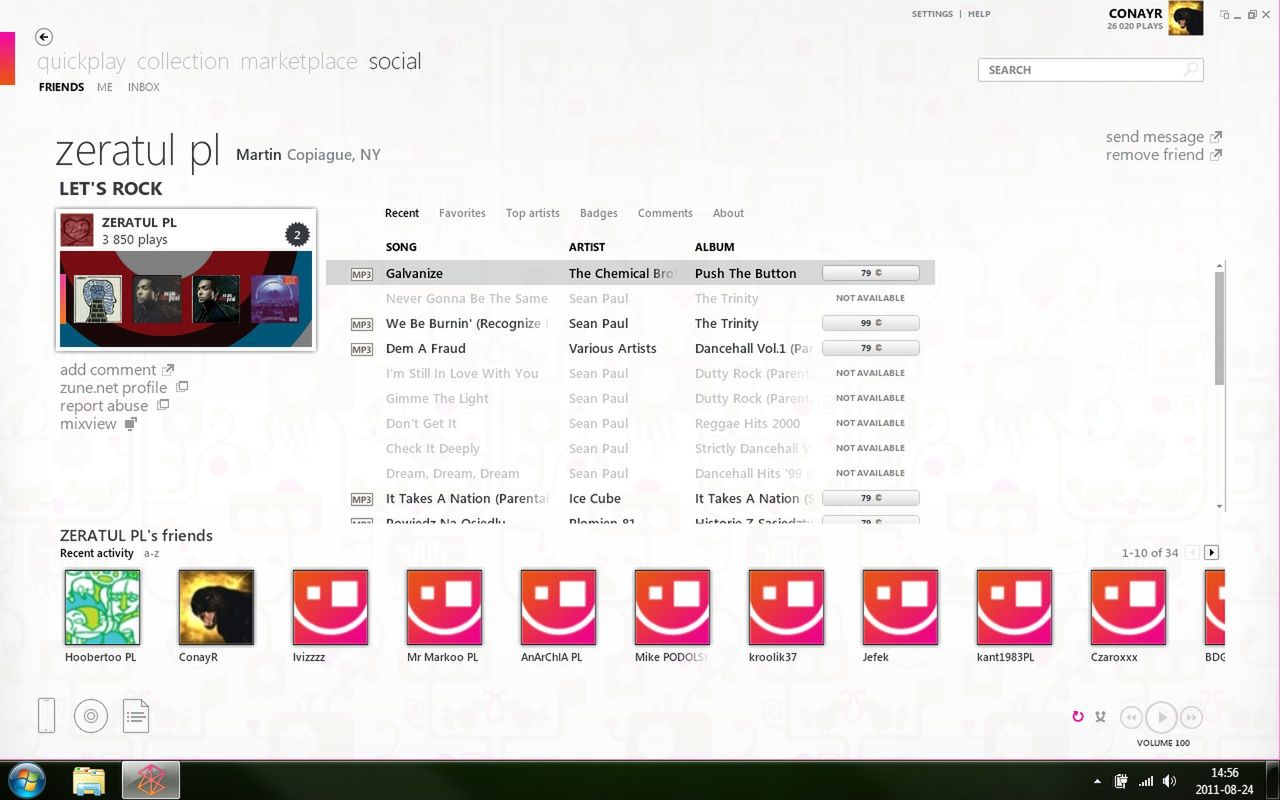Select the About tab
Viewport: 1280px width, 800px height.
coord(728,213)
